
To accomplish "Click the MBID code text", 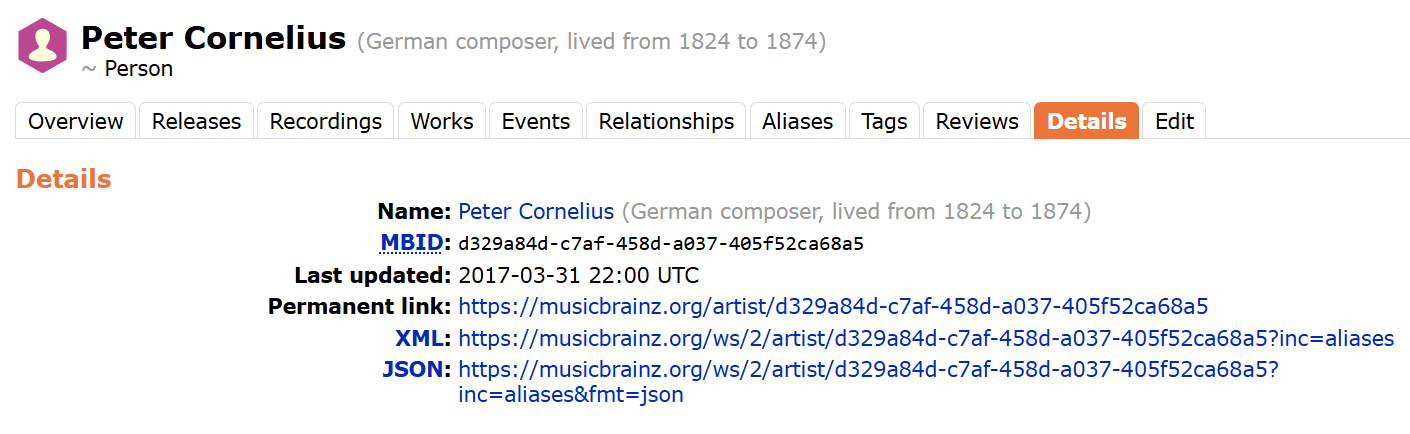I will coord(660,244).
